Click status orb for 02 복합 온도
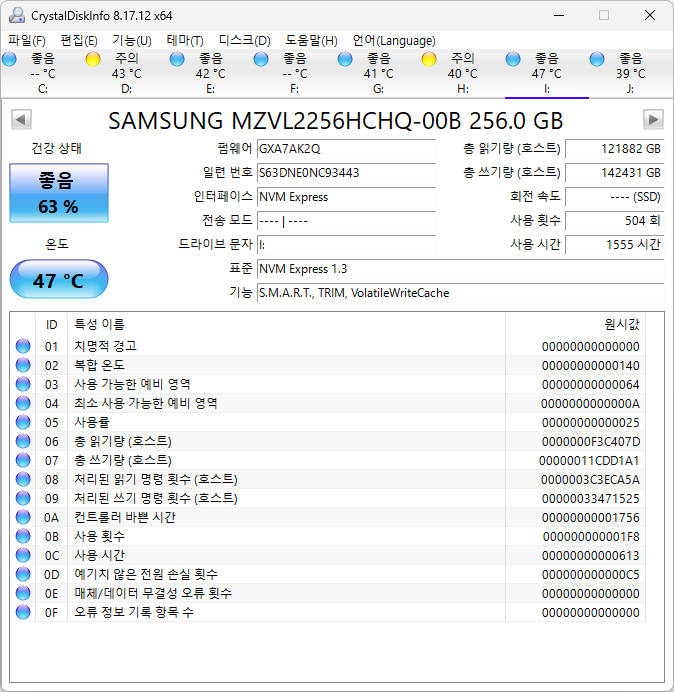The height and width of the screenshot is (692, 674). pyautogui.click(x=23, y=365)
